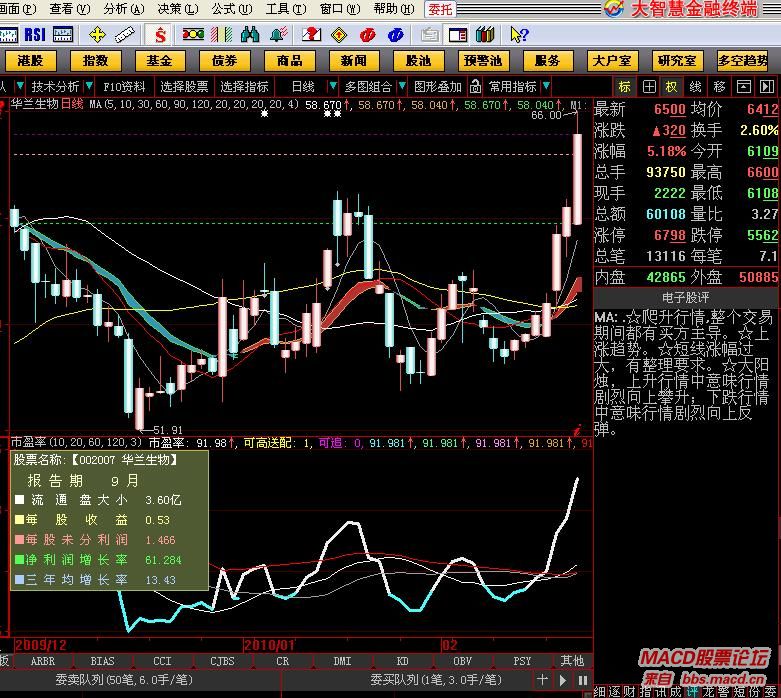Screen dimensions: 781x698
Task: Select the ruler measurement tool icon
Action: point(125,34)
